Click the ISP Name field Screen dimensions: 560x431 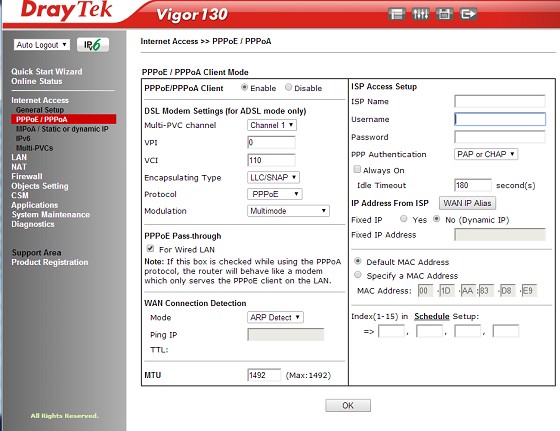pyautogui.click(x=500, y=101)
